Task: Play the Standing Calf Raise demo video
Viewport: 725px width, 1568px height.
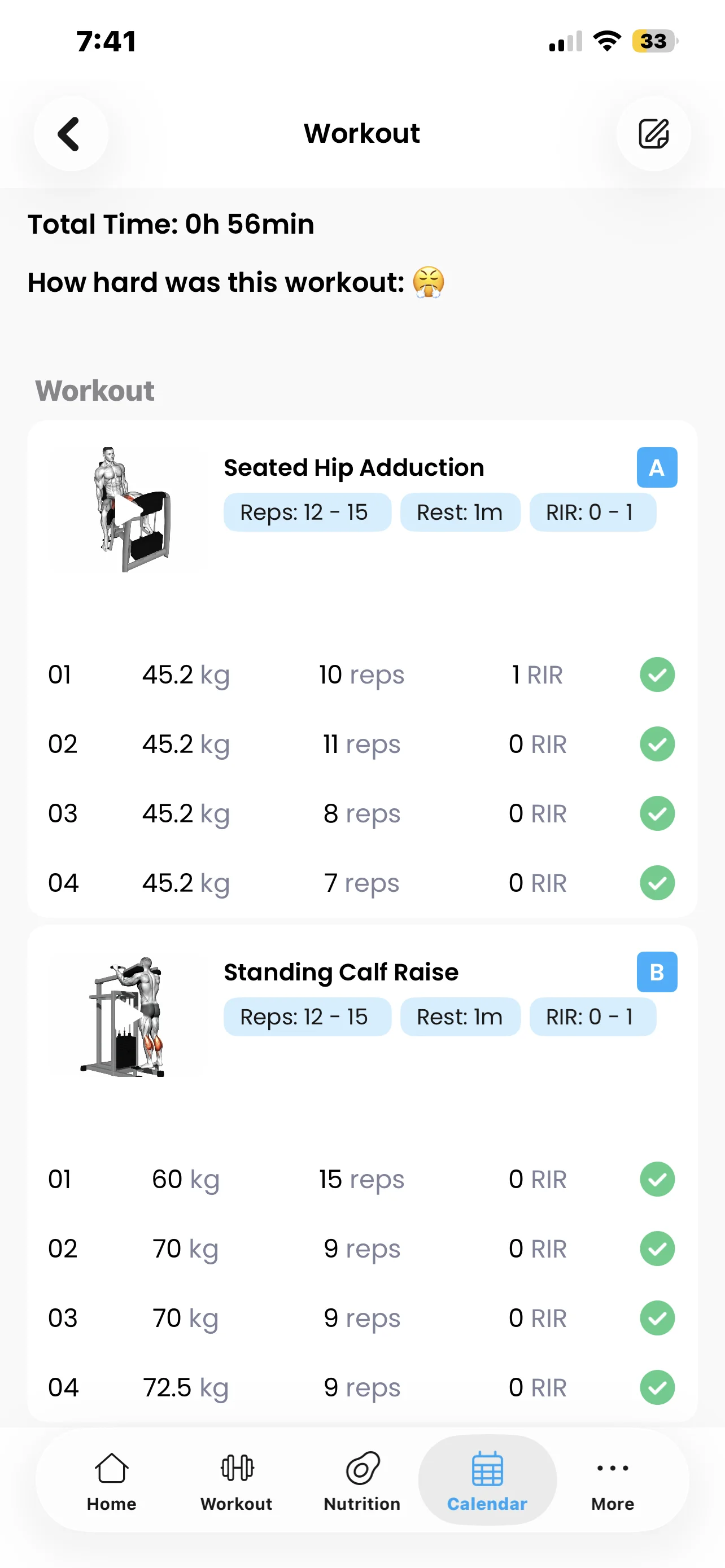Action: pos(128,1015)
